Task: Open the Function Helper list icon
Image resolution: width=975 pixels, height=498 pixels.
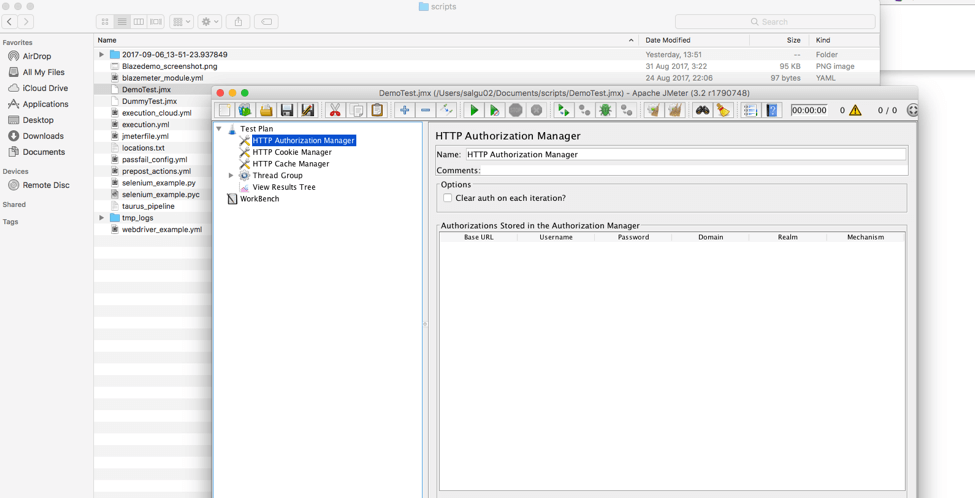Action: tap(751, 111)
